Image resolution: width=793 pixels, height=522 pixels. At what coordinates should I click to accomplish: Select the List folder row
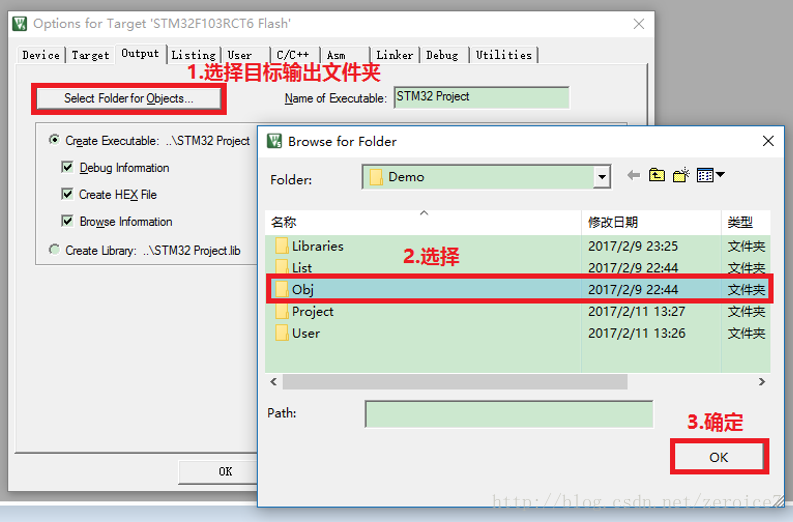pyautogui.click(x=518, y=268)
